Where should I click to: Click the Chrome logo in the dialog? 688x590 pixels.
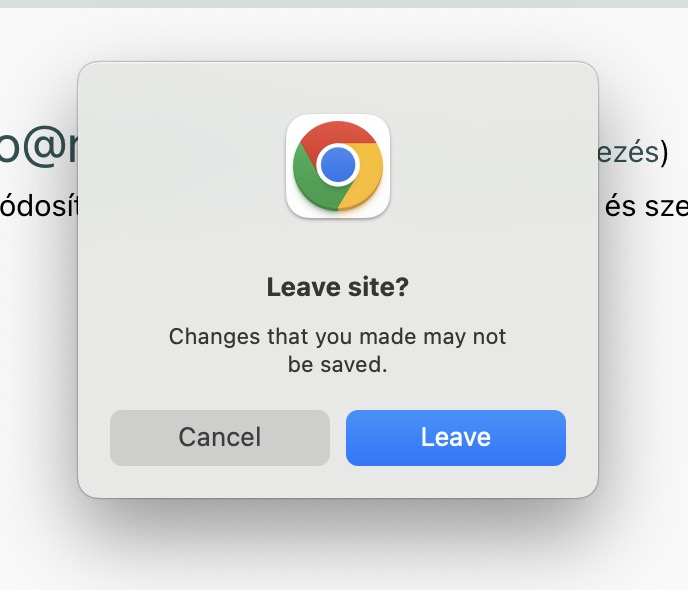coord(338,166)
